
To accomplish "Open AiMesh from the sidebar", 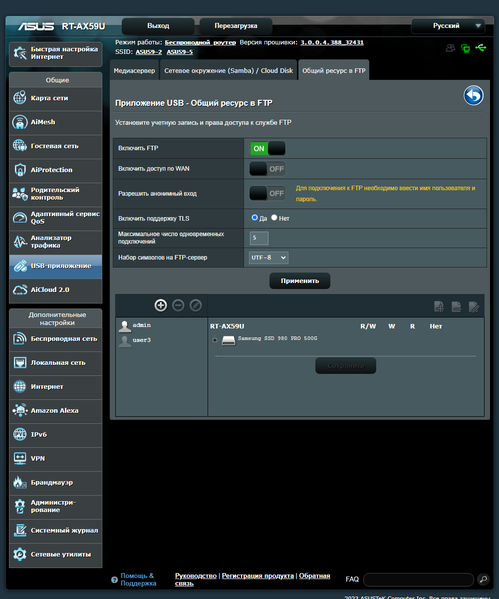I will tap(56, 122).
